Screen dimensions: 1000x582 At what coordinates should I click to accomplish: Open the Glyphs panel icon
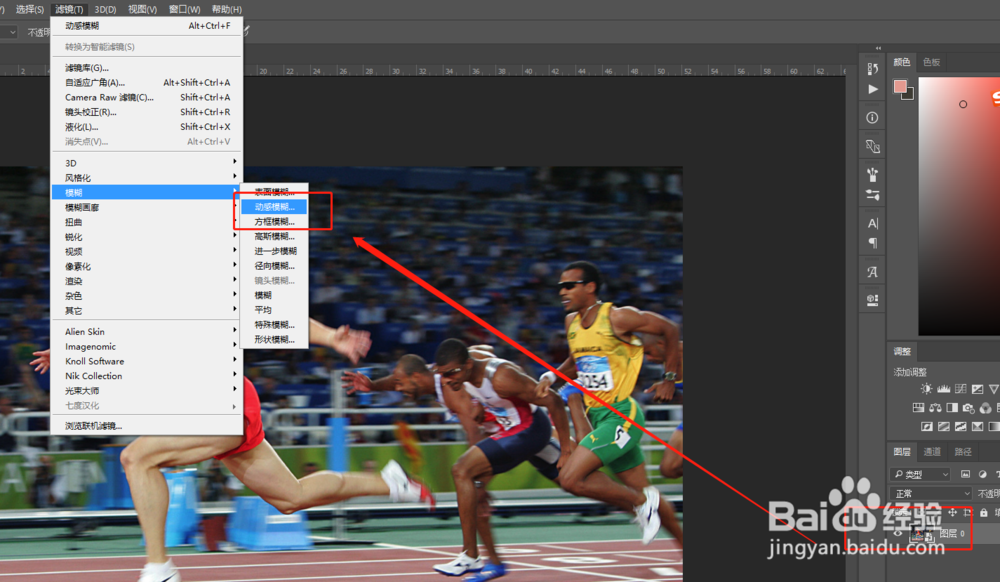872,272
